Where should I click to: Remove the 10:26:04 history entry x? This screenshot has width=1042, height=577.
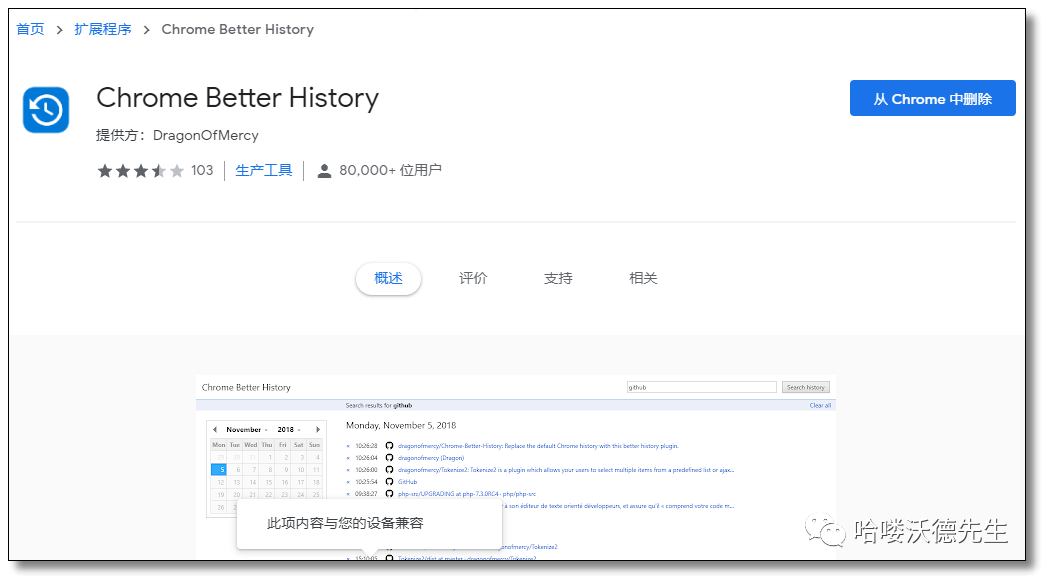tap(348, 458)
